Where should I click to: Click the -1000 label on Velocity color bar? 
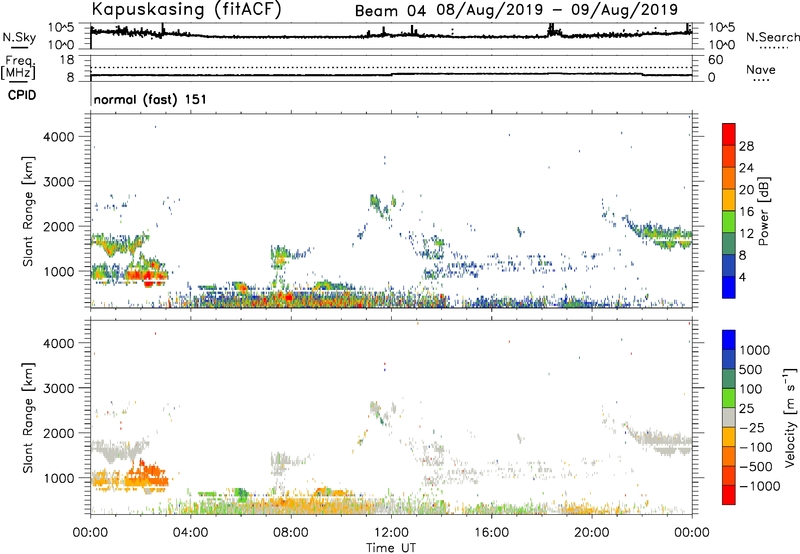pyautogui.click(x=759, y=486)
